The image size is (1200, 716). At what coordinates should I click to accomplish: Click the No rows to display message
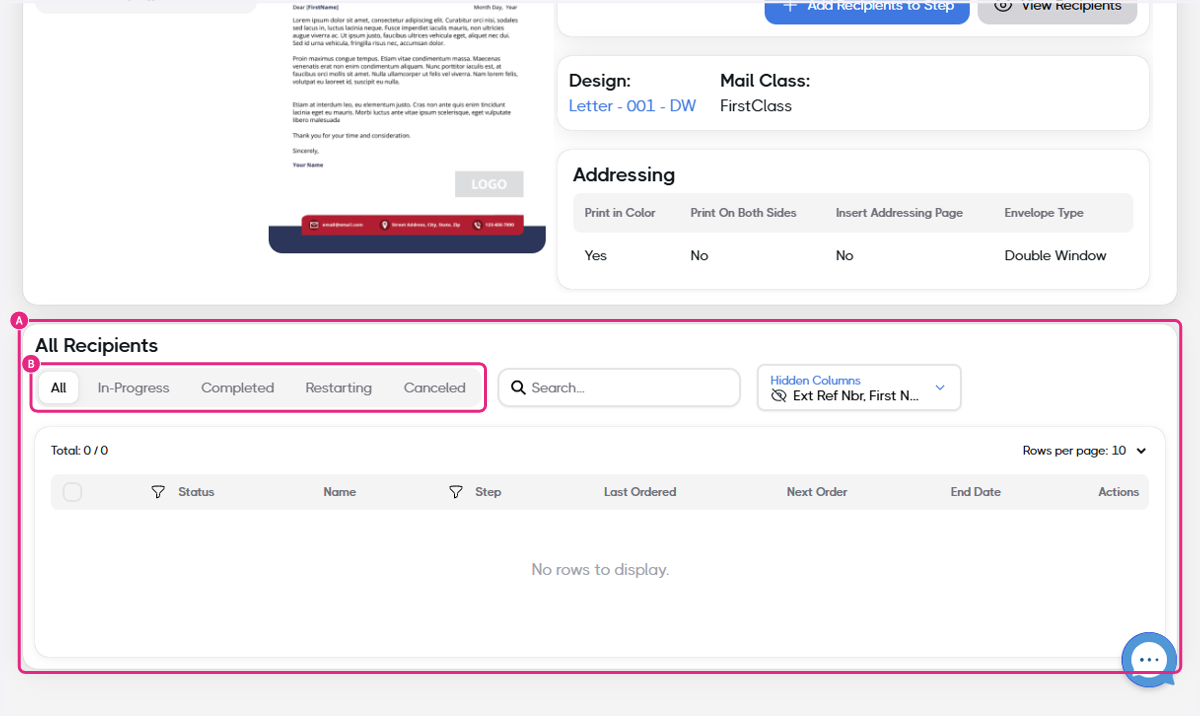[600, 570]
